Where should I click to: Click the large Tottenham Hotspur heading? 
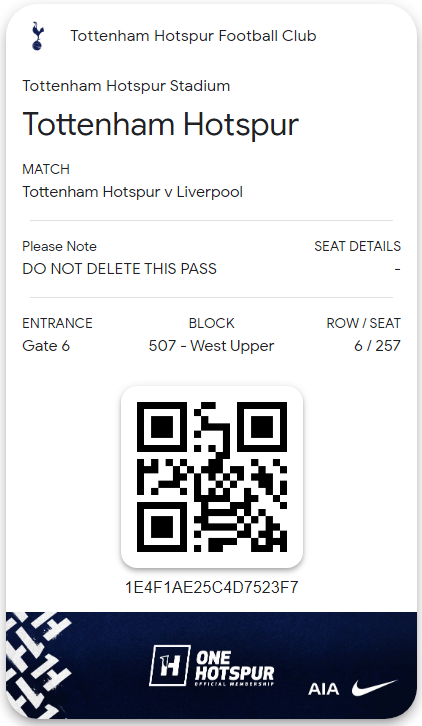point(160,125)
